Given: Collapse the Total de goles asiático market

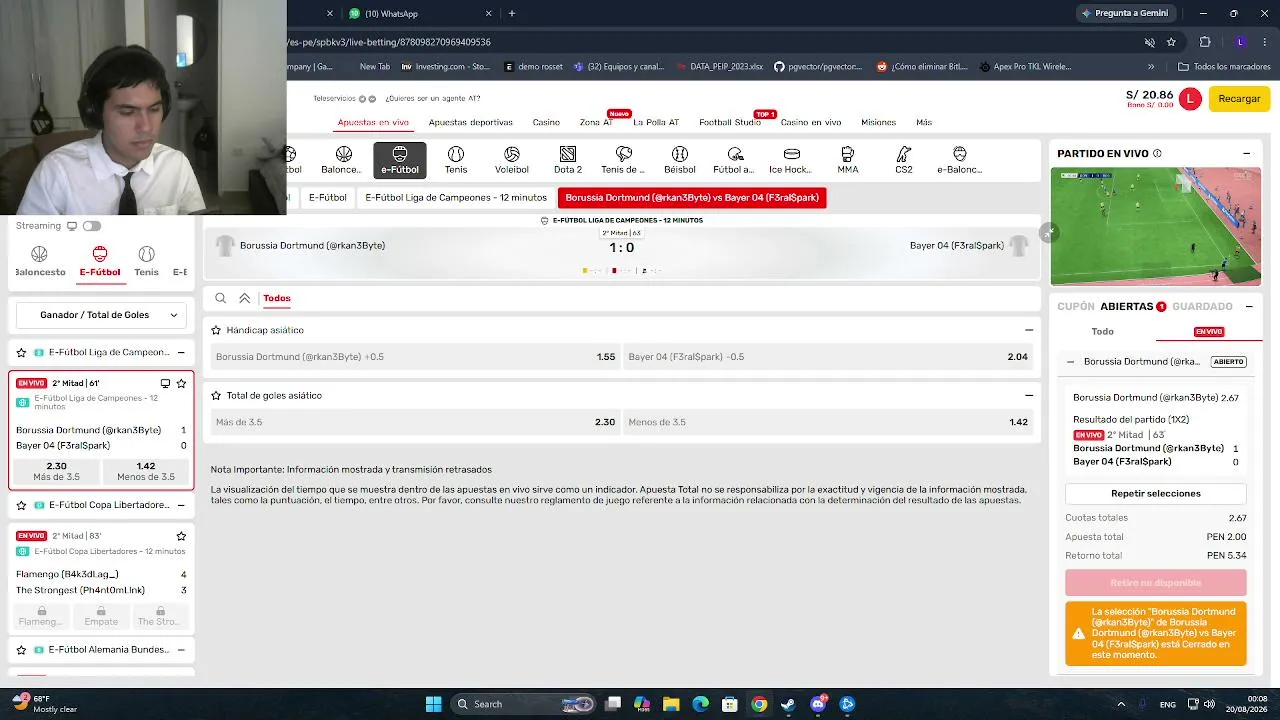Looking at the screenshot, I should 1029,396.
